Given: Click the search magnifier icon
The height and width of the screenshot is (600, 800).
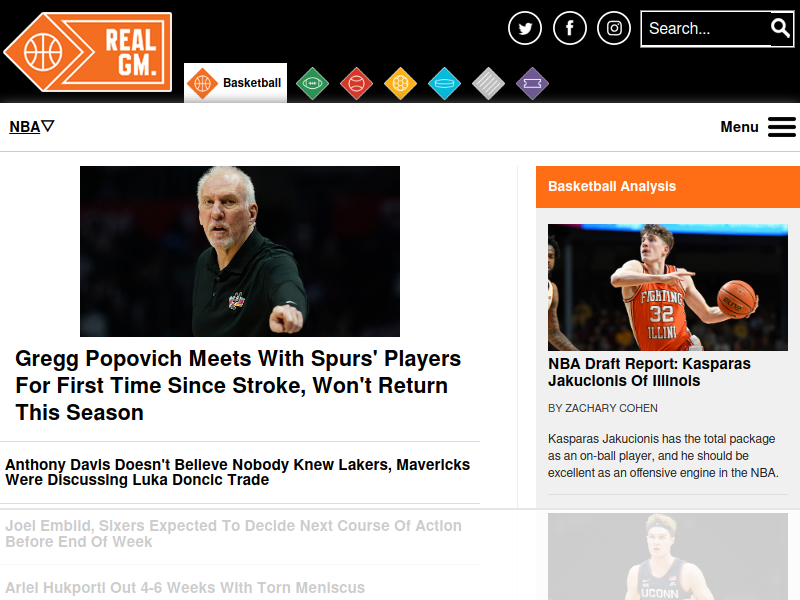Looking at the screenshot, I should click(780, 28).
